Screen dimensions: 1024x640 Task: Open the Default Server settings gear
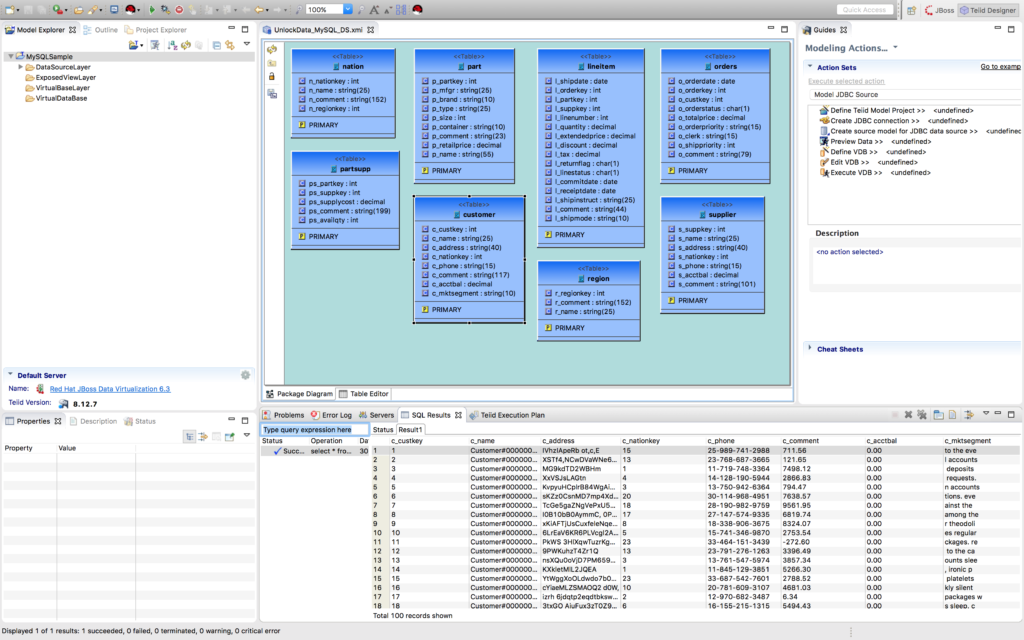(245, 375)
